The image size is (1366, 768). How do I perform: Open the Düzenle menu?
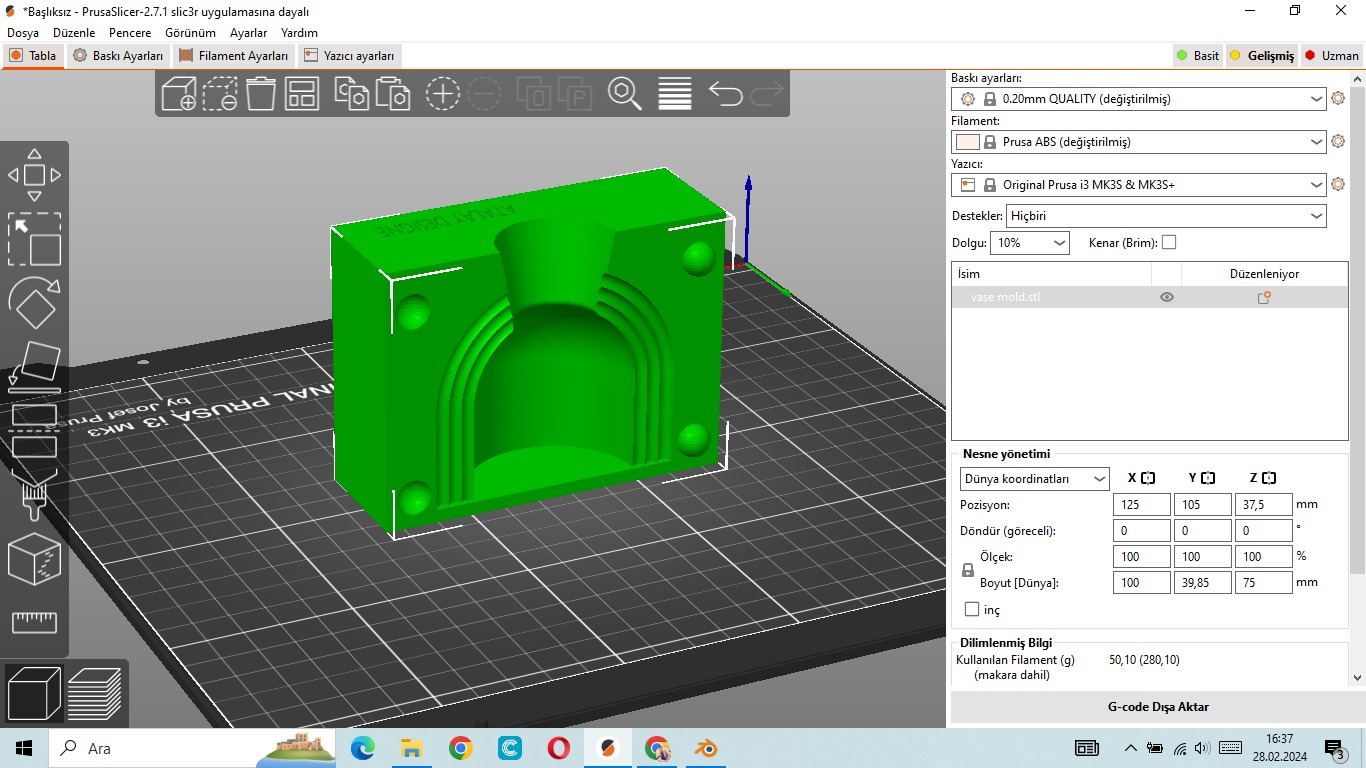tap(74, 33)
